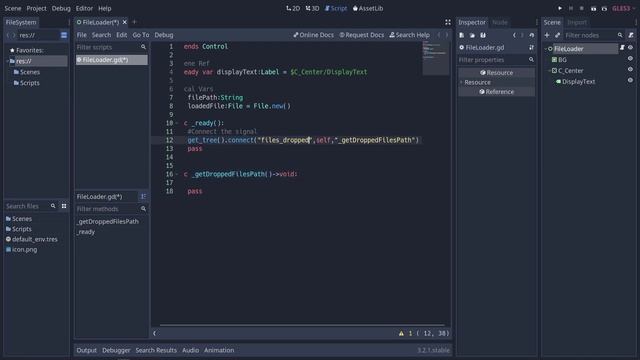
Task: Open the GLES3 renderer dropdown
Action: (623, 8)
